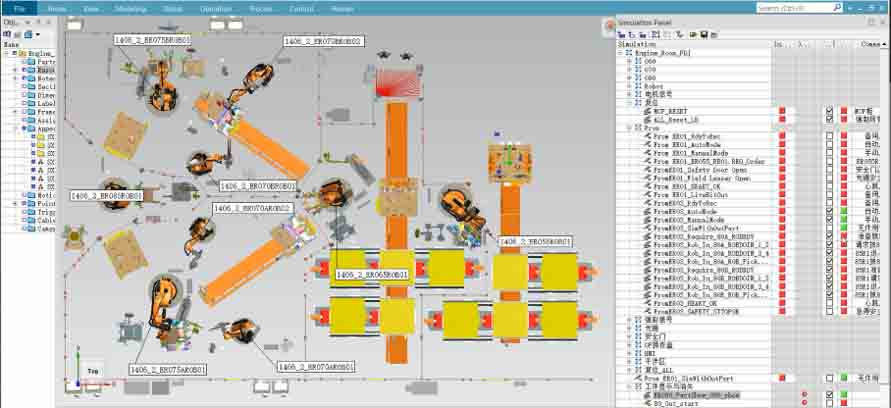The width and height of the screenshot is (891, 408).
Task: Toggle the MCP_RESET forced checkbox
Action: point(829,111)
